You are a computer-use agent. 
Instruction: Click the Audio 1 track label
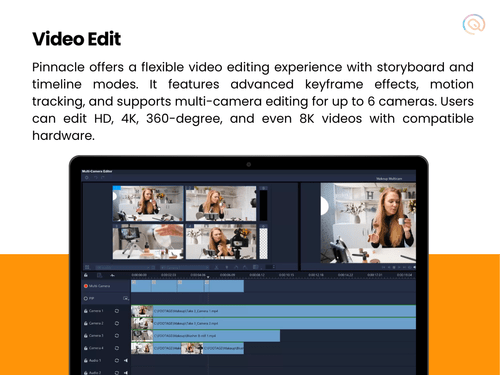(x=95, y=360)
